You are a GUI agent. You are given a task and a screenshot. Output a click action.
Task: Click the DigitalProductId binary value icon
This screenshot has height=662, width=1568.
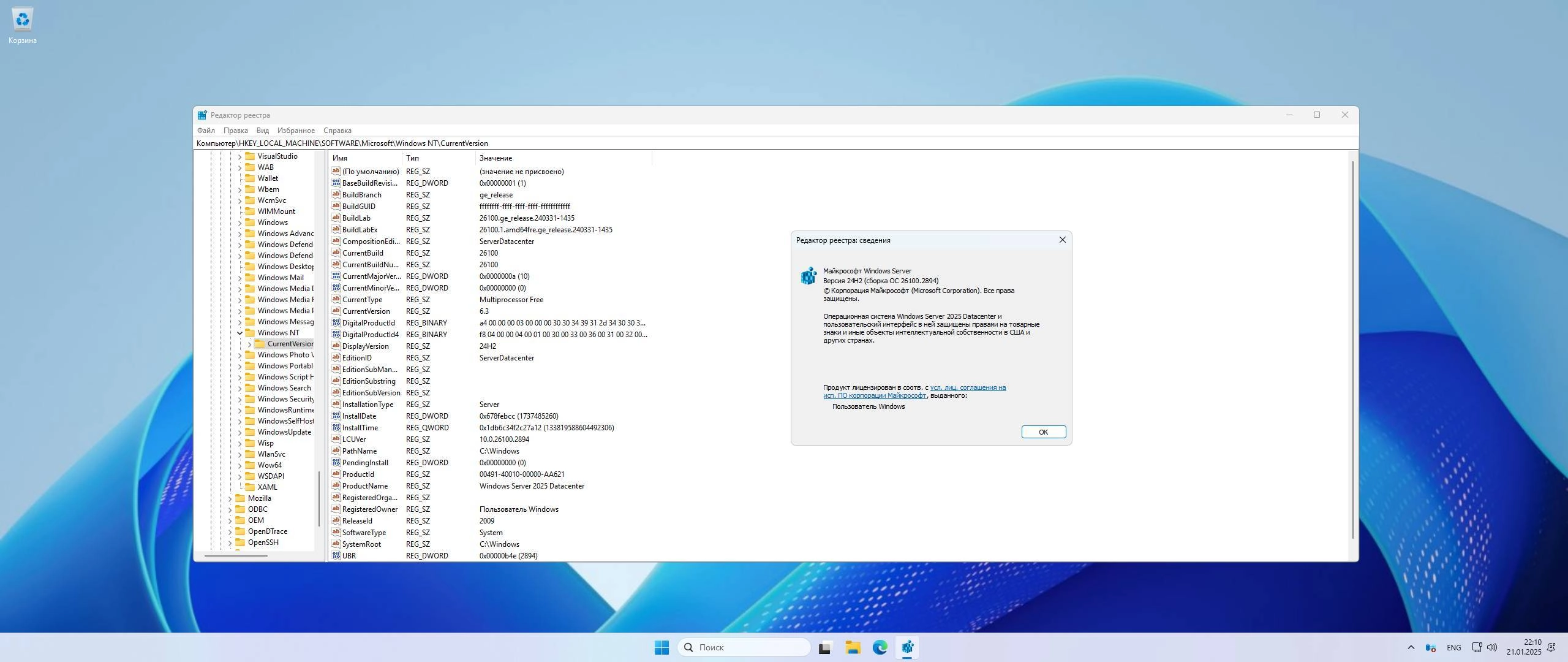coord(336,322)
